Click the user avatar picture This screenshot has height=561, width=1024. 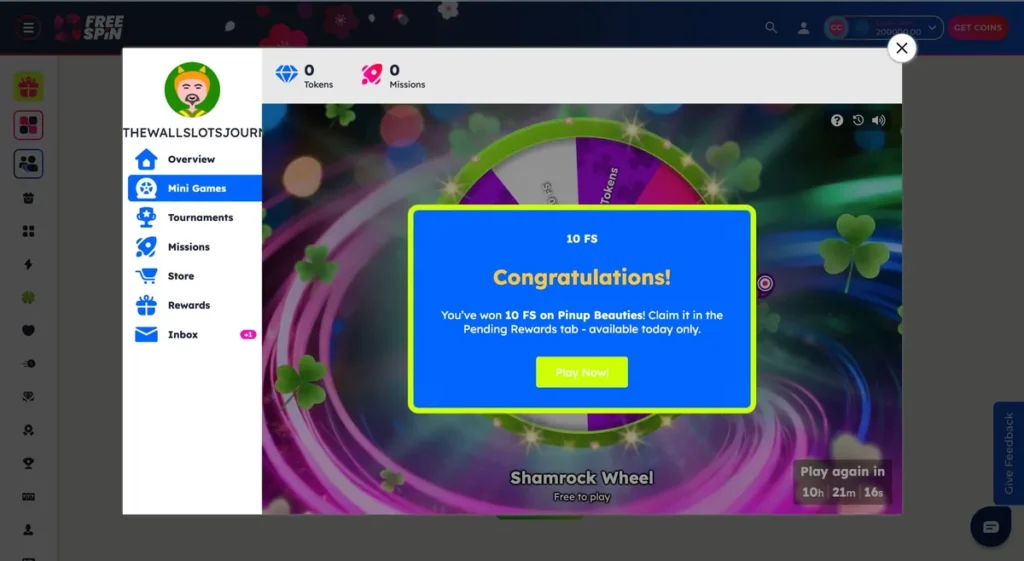pyautogui.click(x=192, y=90)
